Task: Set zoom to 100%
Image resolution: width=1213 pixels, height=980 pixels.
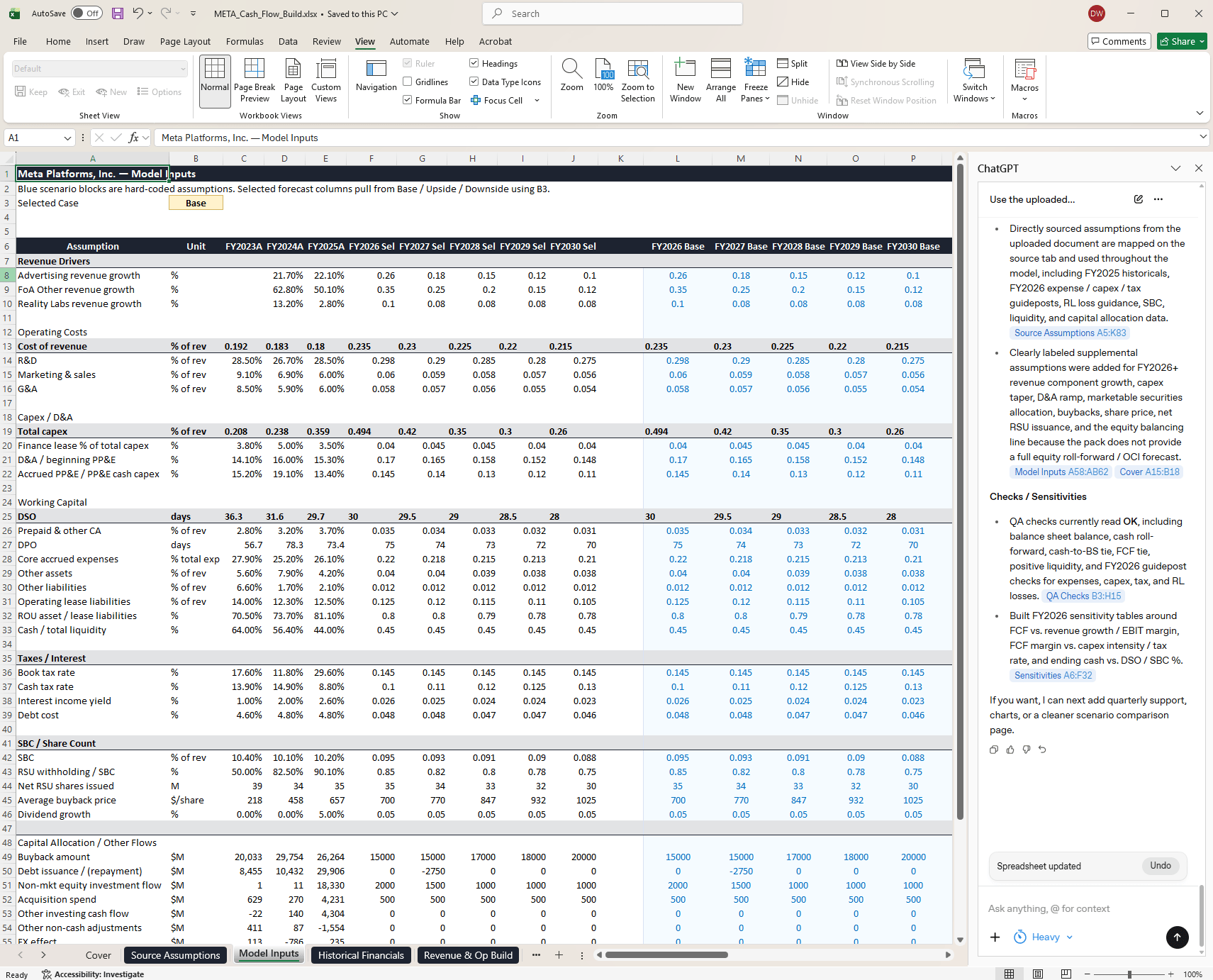Action: [x=603, y=77]
